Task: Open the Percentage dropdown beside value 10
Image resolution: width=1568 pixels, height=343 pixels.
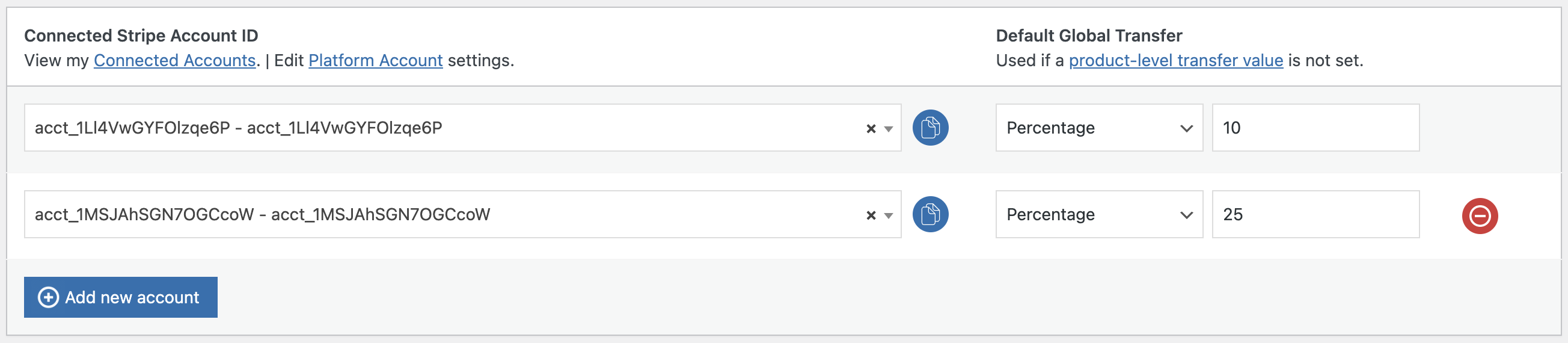Action: [x=1098, y=128]
